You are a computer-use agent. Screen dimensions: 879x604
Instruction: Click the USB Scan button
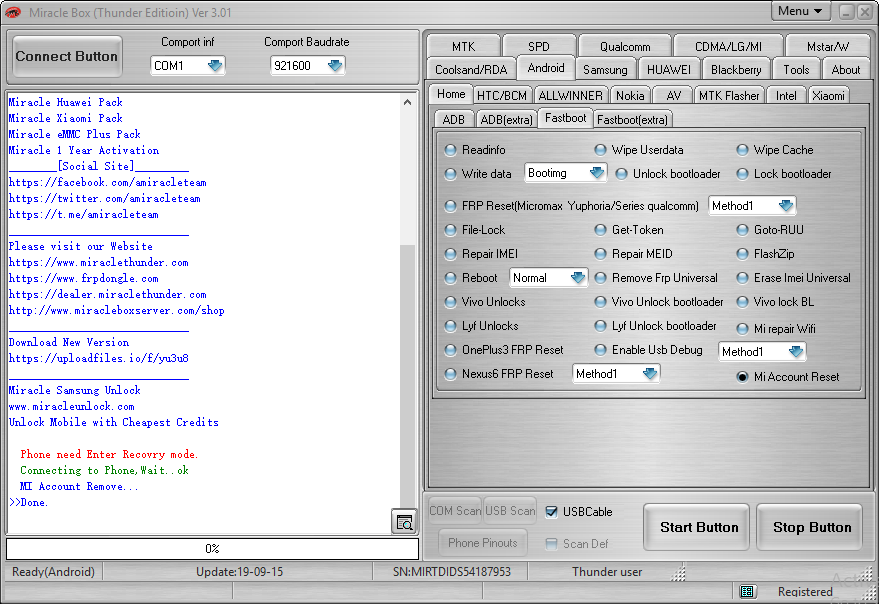pyautogui.click(x=510, y=511)
